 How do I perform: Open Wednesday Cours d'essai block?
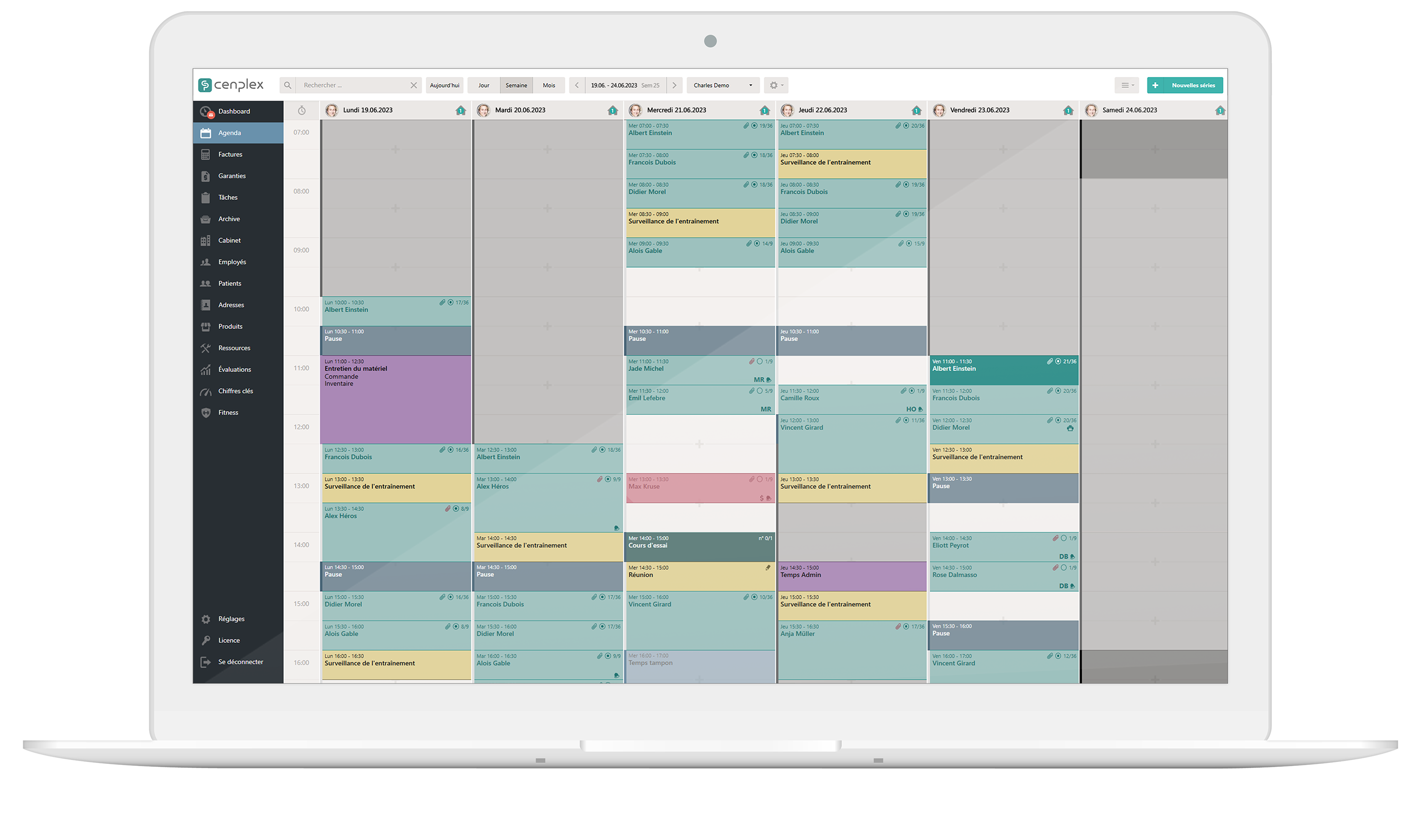(x=700, y=547)
